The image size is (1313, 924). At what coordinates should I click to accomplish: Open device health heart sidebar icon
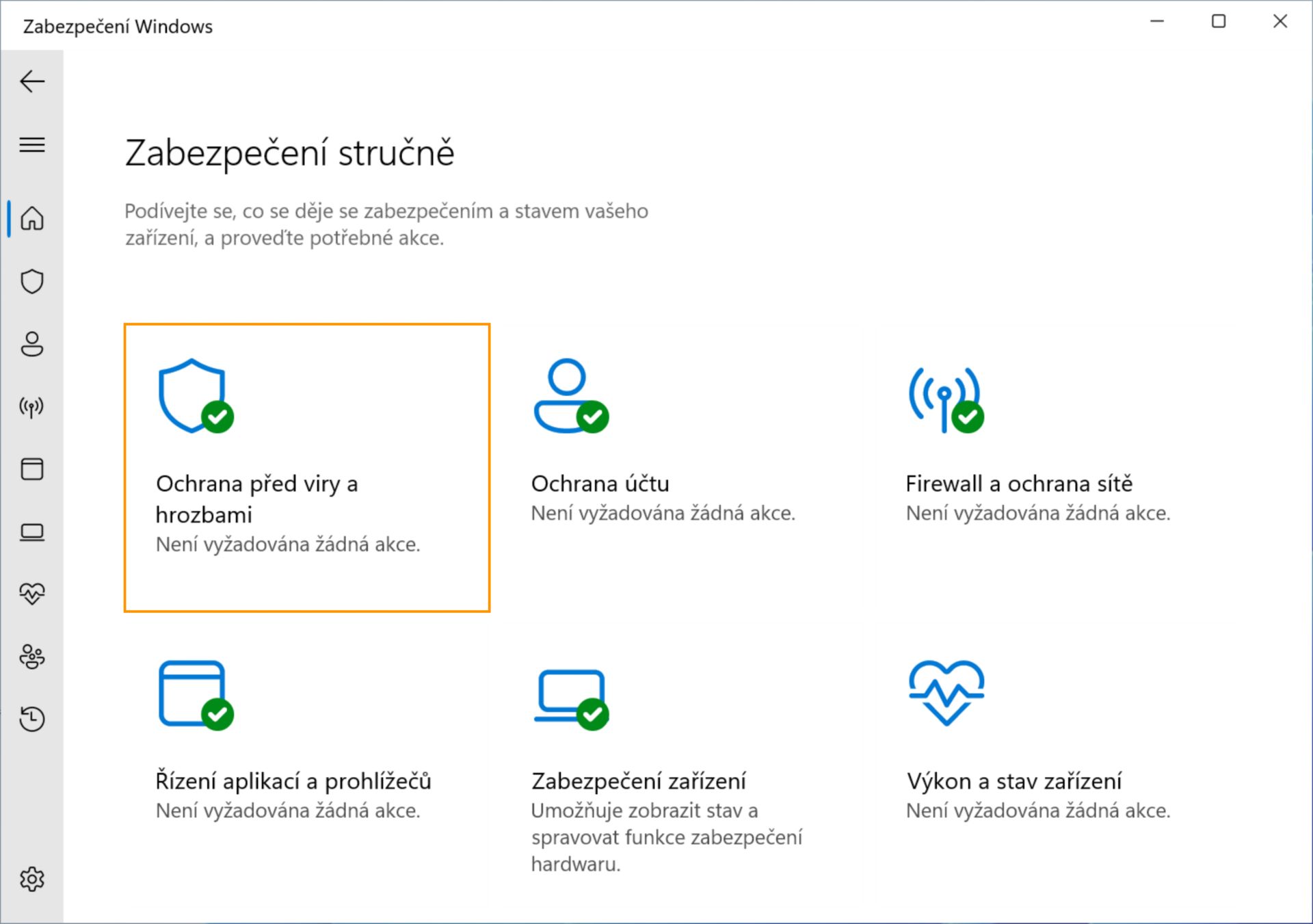point(32,594)
